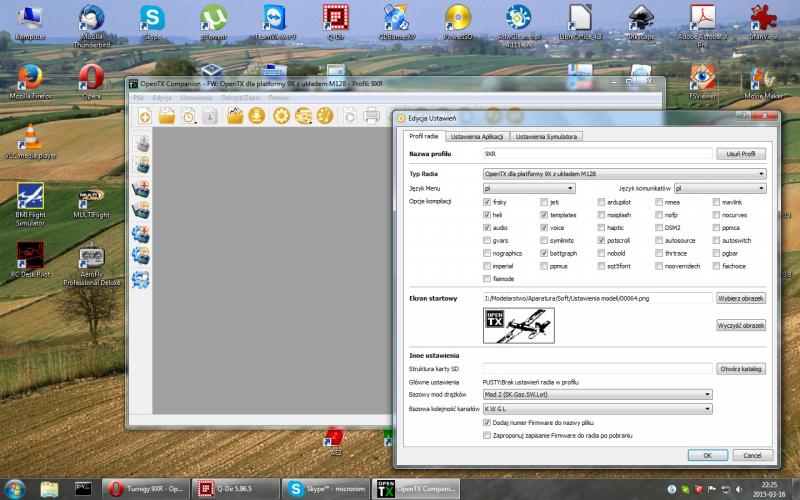This screenshot has width=800, height=500.
Task: Click the Skype taskbar button
Action: pos(322,488)
